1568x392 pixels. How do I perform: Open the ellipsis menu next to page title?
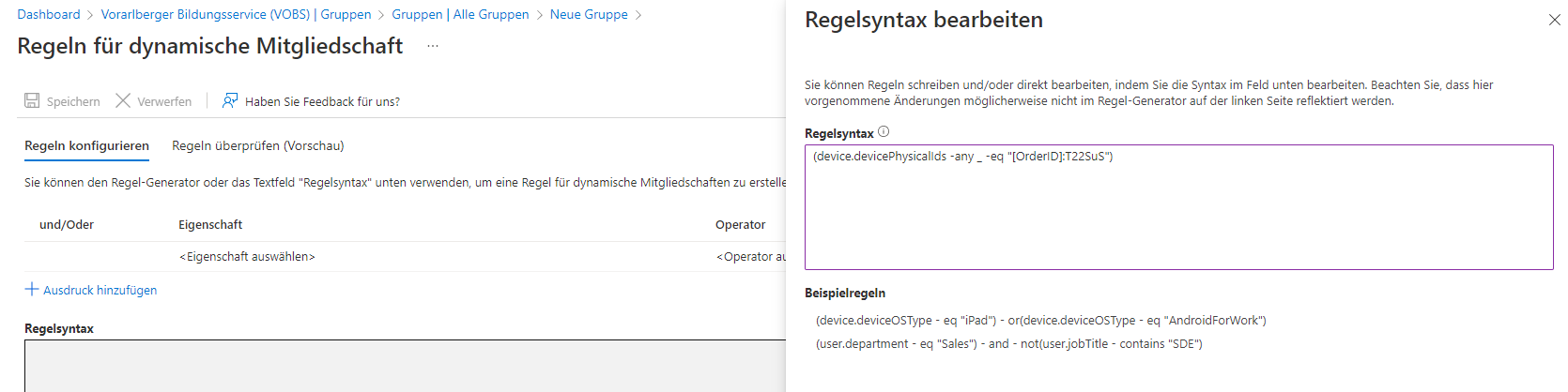pos(433,46)
